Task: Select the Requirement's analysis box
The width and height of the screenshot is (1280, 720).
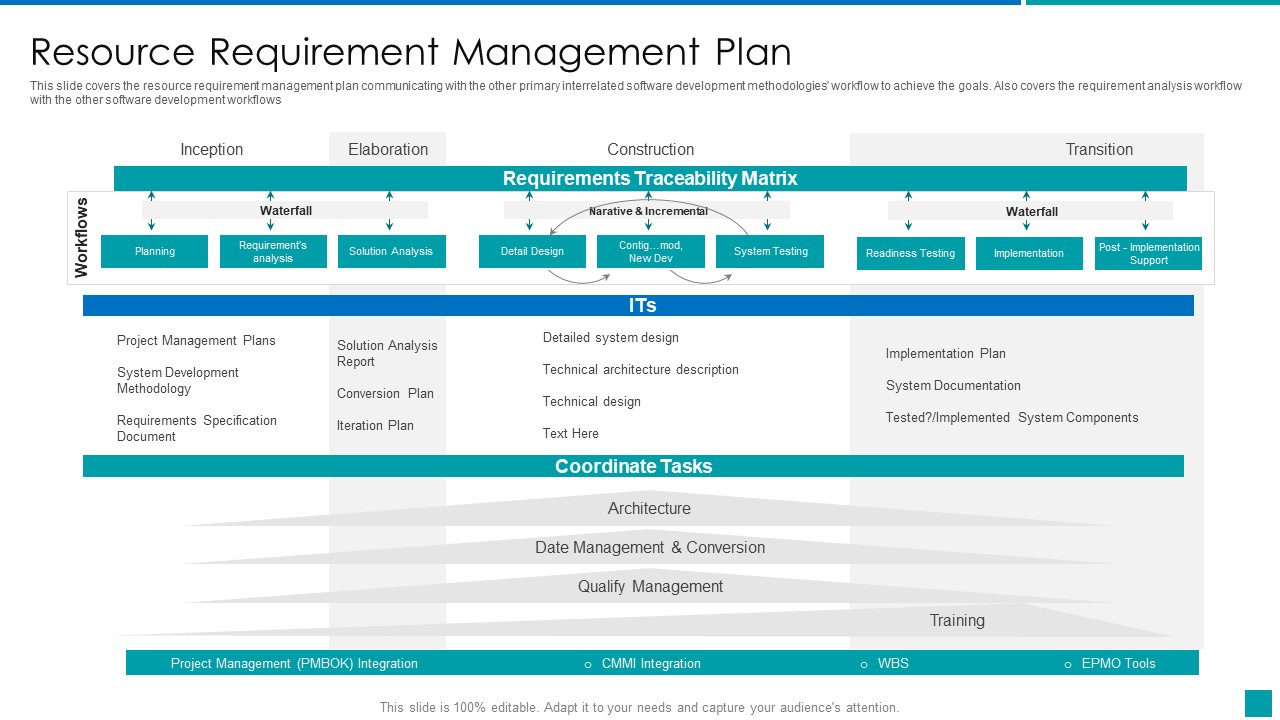Action: [273, 251]
